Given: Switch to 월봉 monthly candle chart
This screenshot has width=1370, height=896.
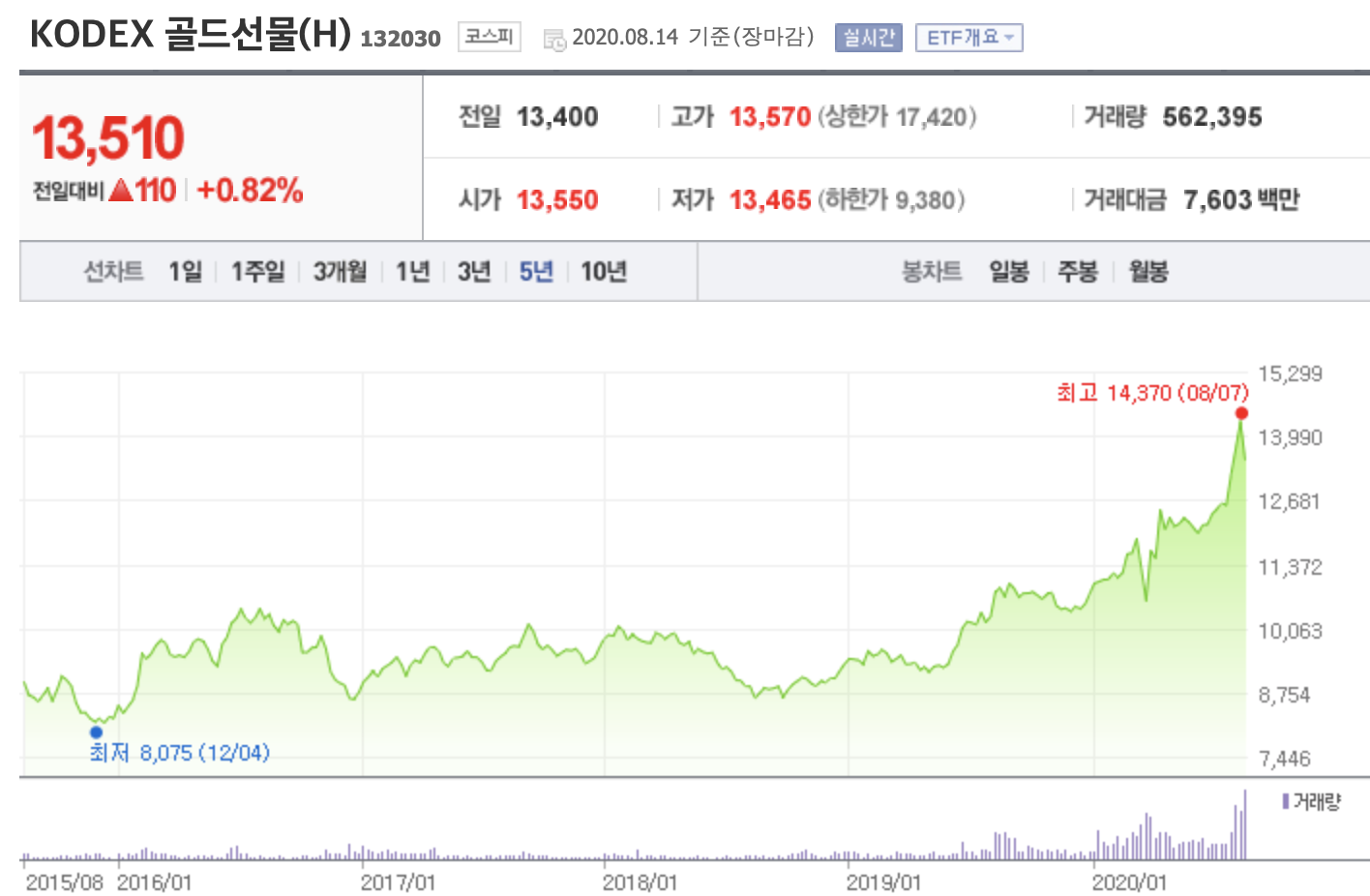Looking at the screenshot, I should coord(1148,271).
